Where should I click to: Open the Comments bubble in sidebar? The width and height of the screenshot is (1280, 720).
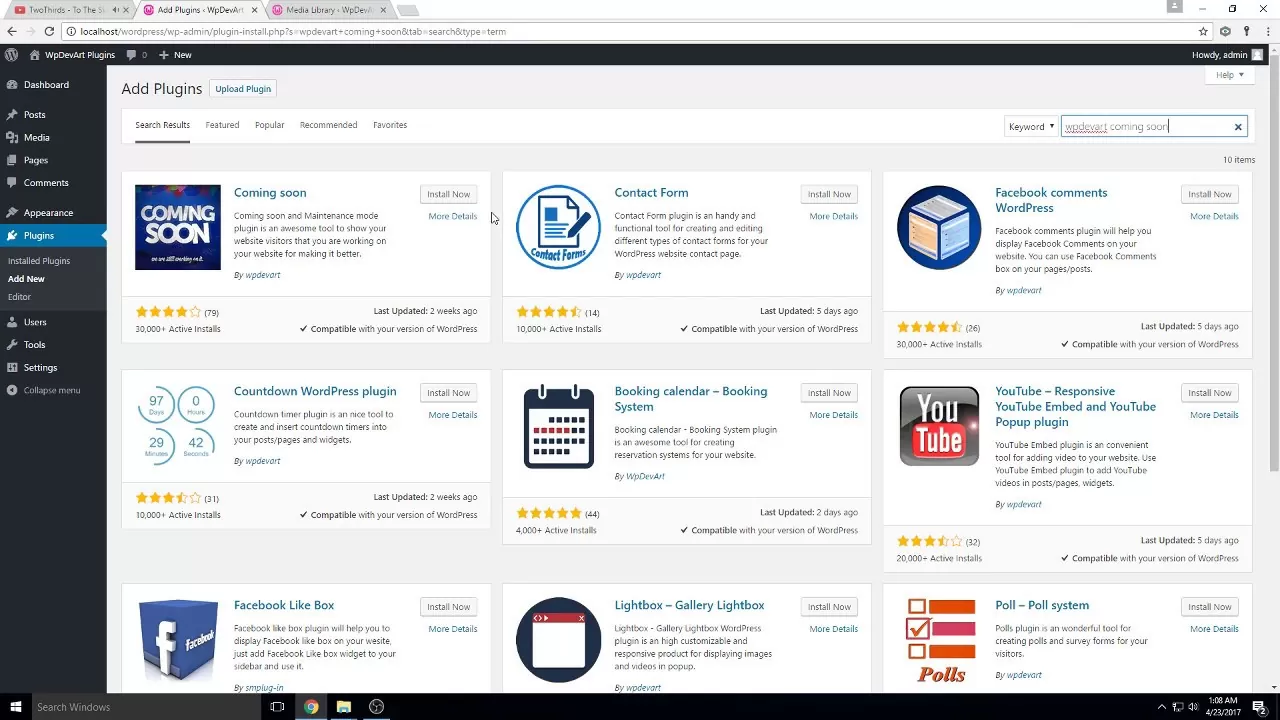(12, 183)
